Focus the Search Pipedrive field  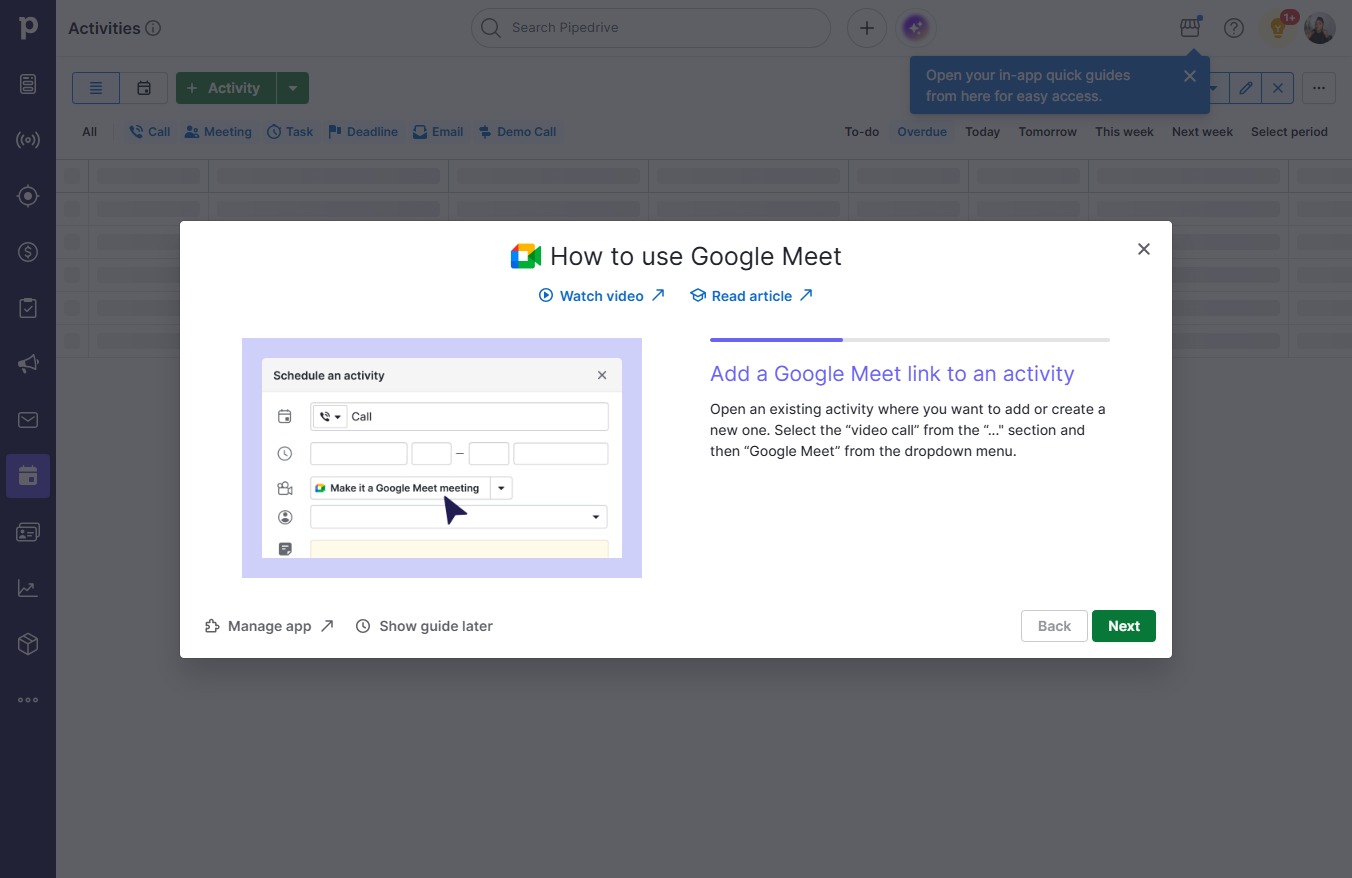click(x=651, y=28)
